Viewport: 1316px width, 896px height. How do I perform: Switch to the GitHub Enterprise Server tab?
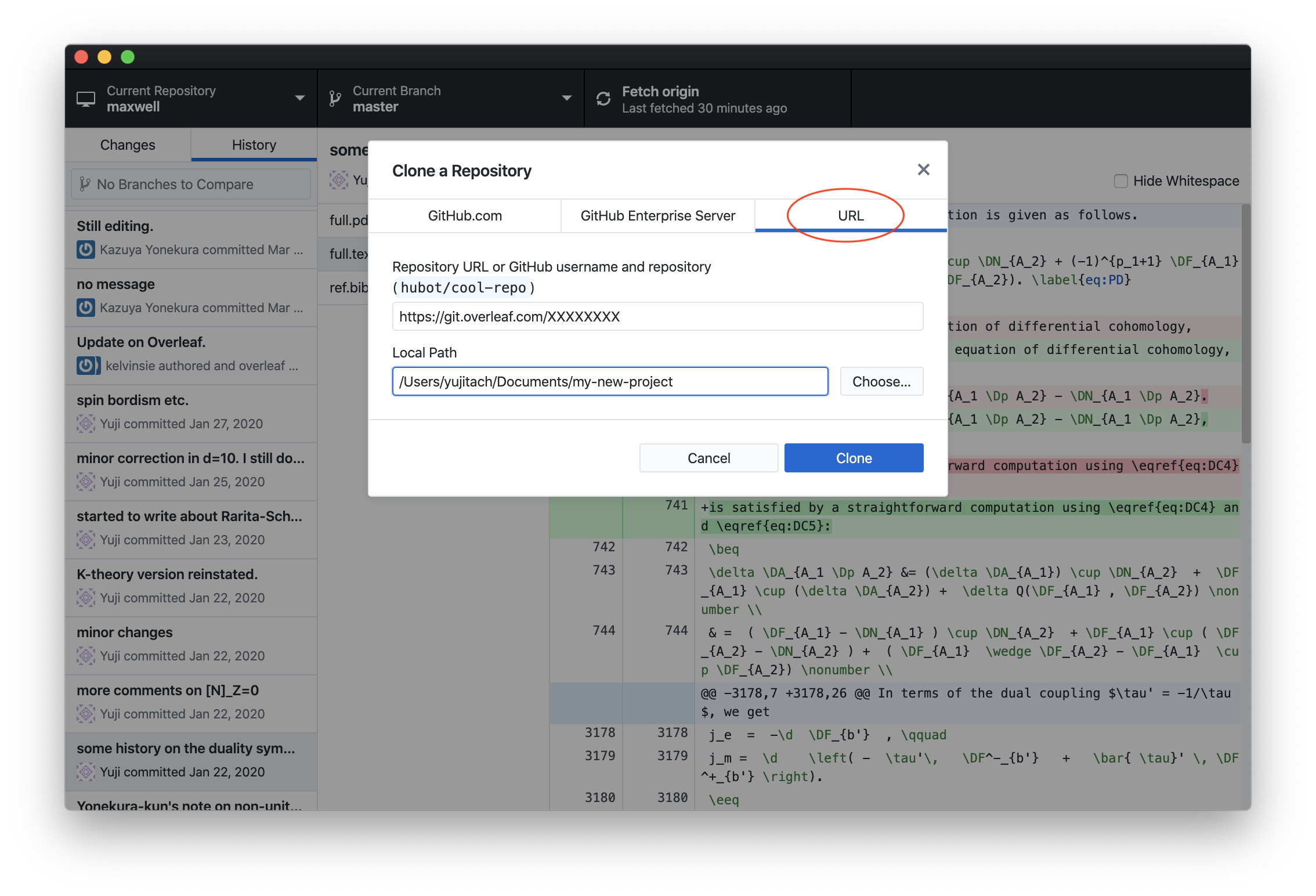tap(657, 216)
